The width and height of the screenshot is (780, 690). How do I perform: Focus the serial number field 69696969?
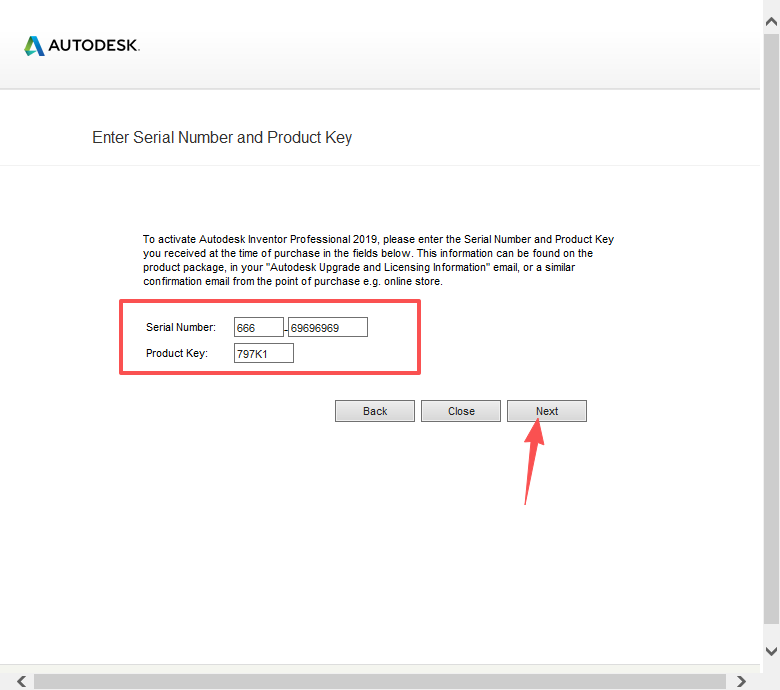coord(328,327)
